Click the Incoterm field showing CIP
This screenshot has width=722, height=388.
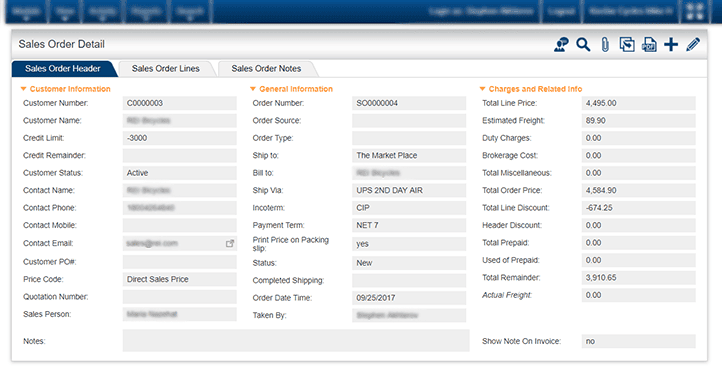(x=409, y=208)
